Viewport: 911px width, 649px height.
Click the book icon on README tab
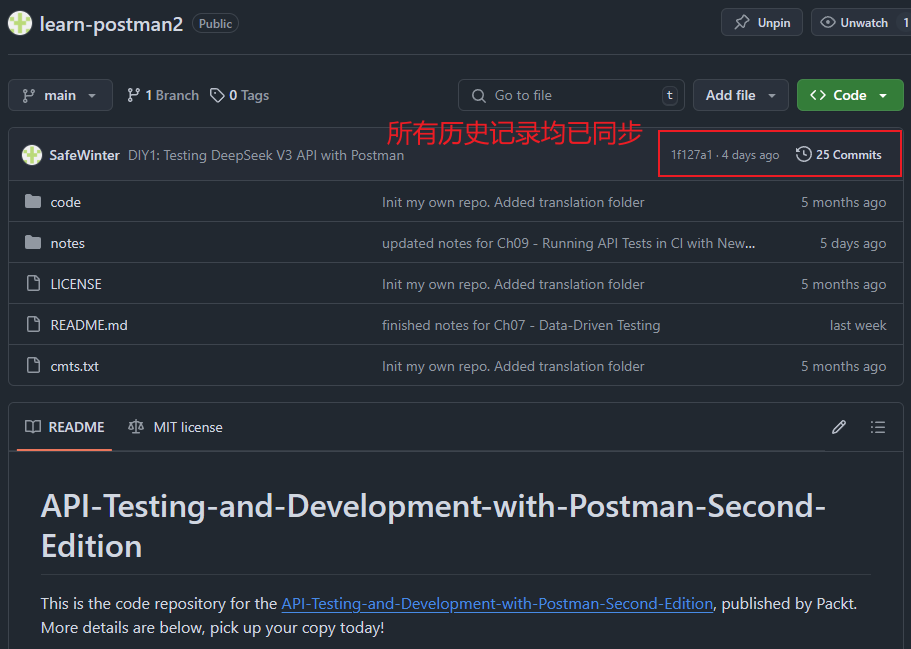(33, 427)
